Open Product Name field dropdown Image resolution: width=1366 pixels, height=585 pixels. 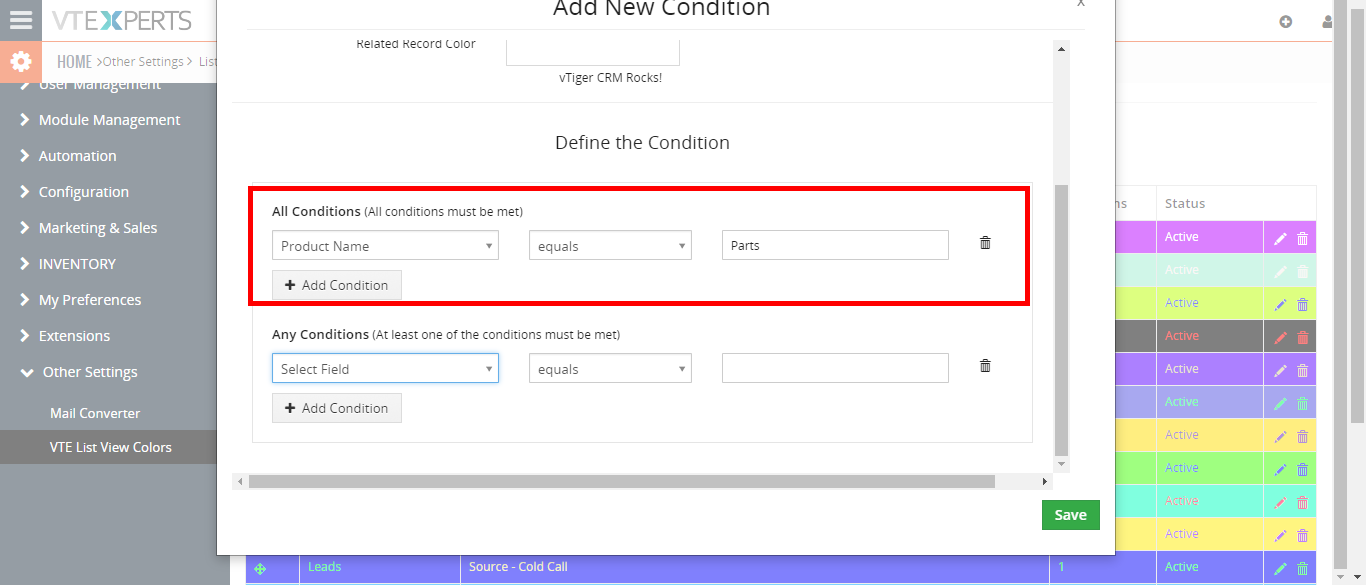click(x=385, y=246)
